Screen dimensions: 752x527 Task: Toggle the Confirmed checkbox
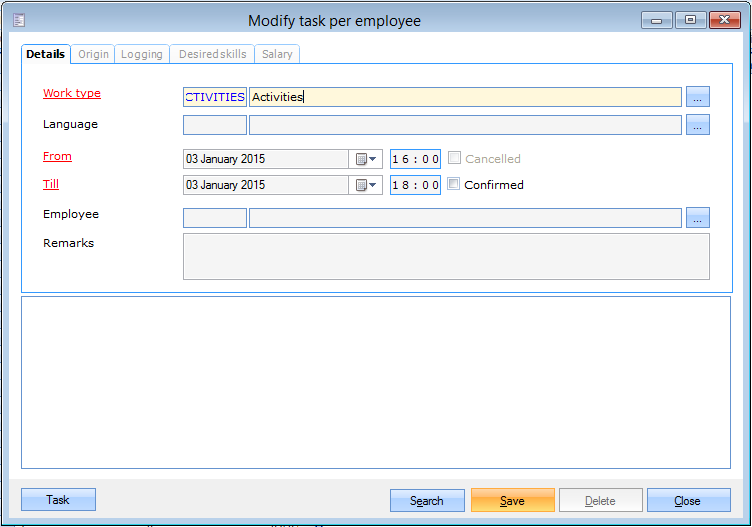pos(454,184)
